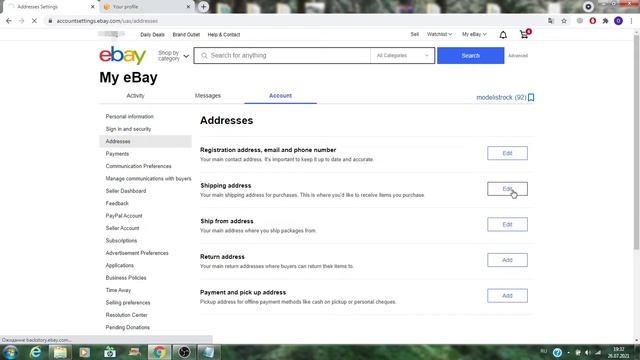The image size is (640, 360).
Task: Edit the Shipping address
Action: [x=507, y=189]
